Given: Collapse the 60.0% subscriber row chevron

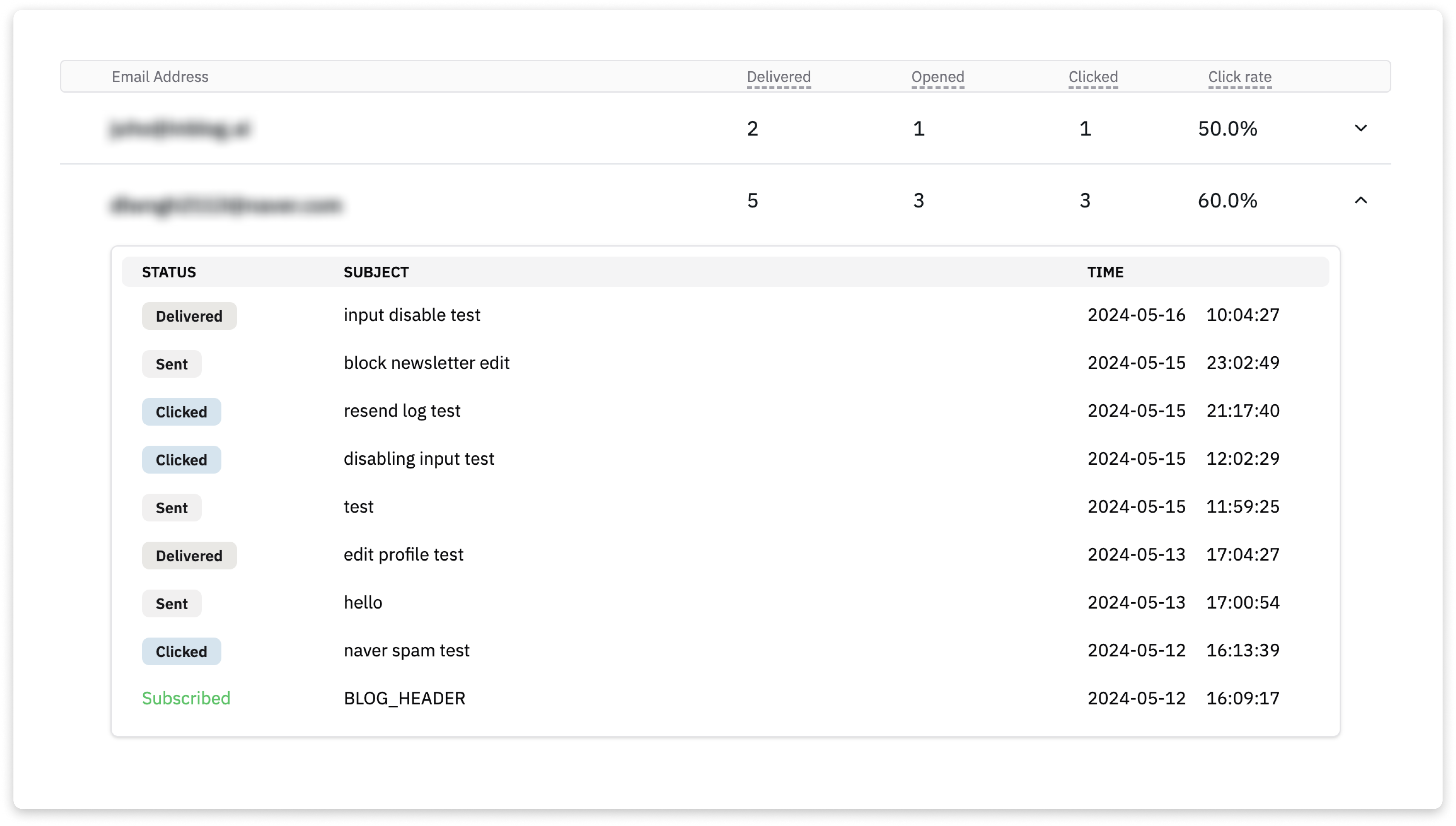Looking at the screenshot, I should coord(1360,200).
